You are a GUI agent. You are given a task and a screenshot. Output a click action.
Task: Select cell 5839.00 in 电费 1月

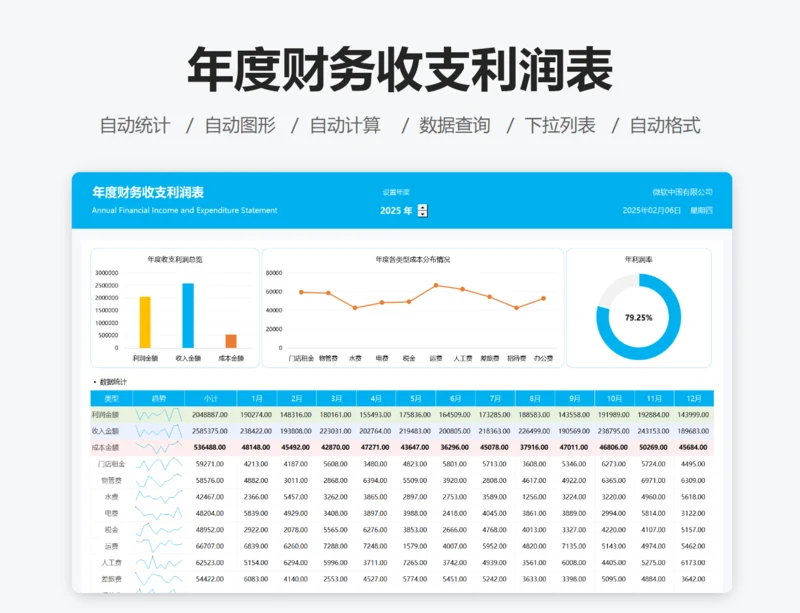point(256,513)
